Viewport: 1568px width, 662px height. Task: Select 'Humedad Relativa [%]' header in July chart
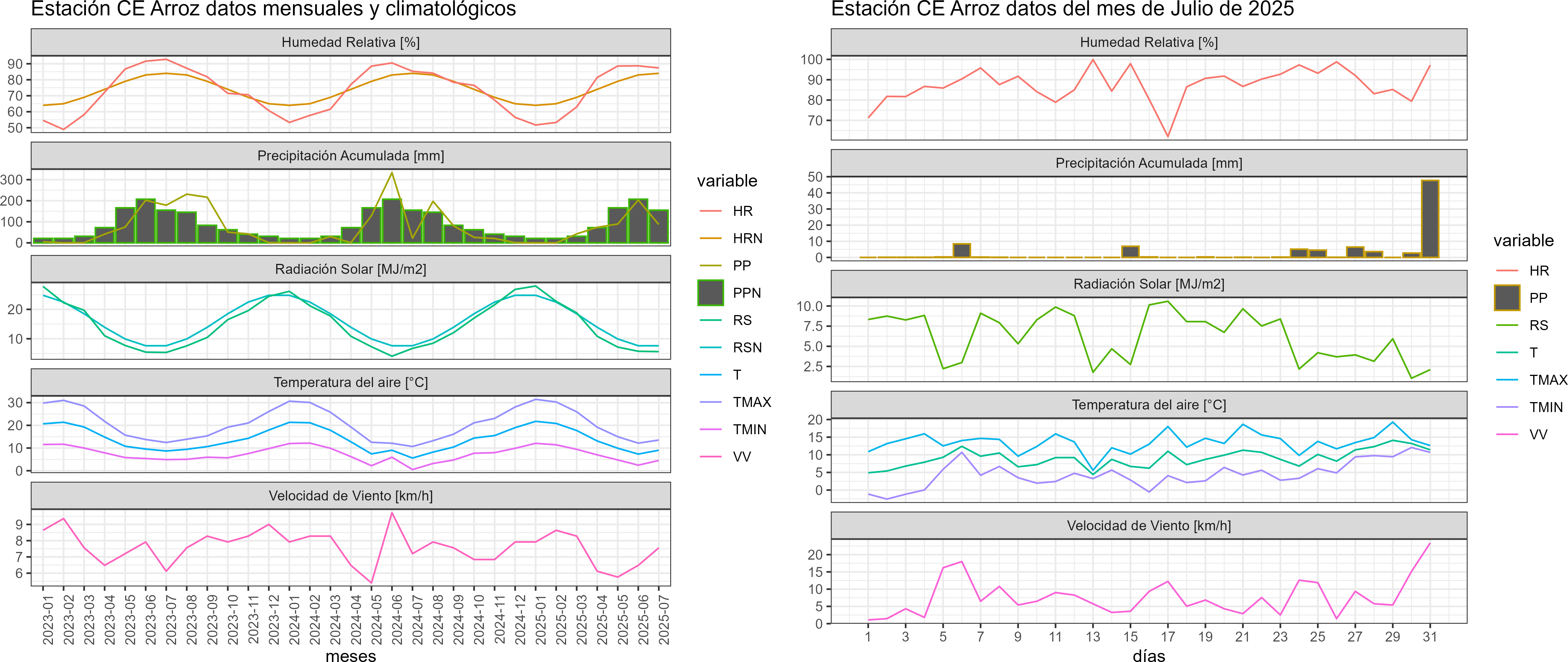(1149, 42)
